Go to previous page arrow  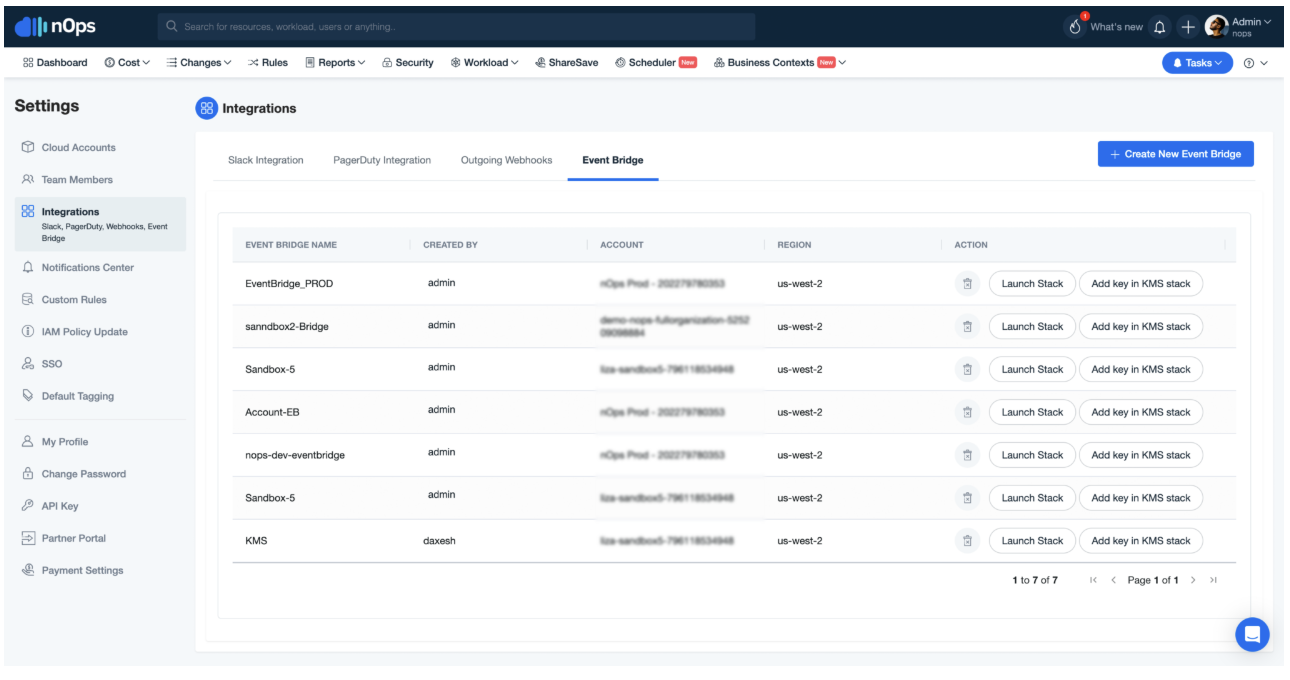(x=1113, y=580)
